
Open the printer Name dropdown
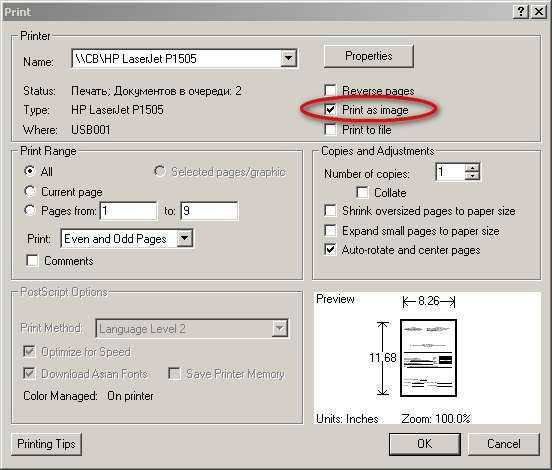point(288,58)
